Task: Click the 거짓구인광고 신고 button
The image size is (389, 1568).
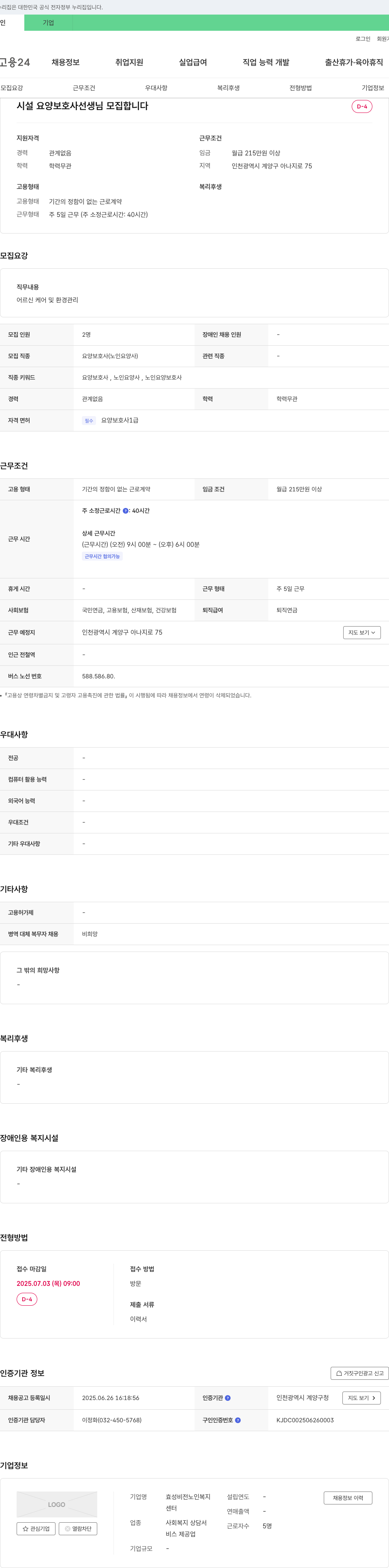Action: (360, 1373)
